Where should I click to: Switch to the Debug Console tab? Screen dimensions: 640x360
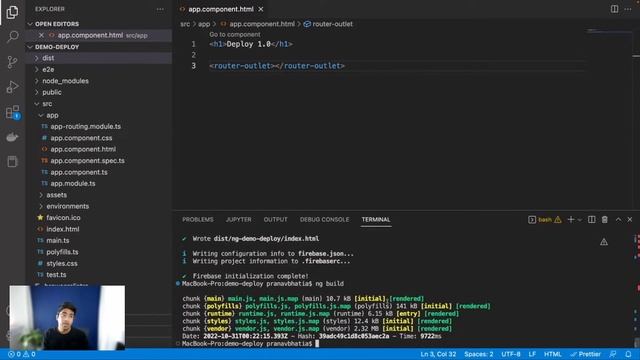pos(324,220)
